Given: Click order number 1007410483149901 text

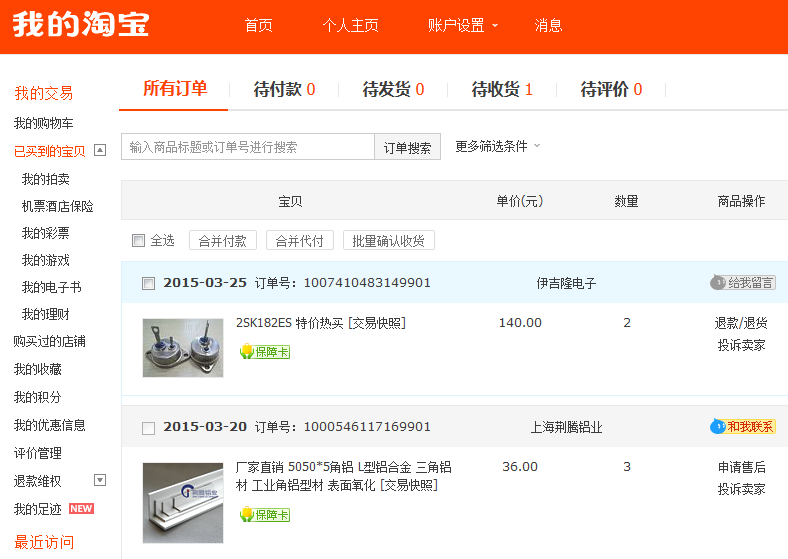Looking at the screenshot, I should coord(367,283).
